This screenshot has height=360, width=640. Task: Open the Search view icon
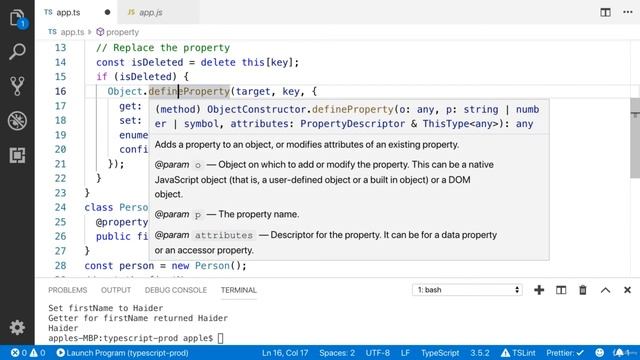pos(17,51)
